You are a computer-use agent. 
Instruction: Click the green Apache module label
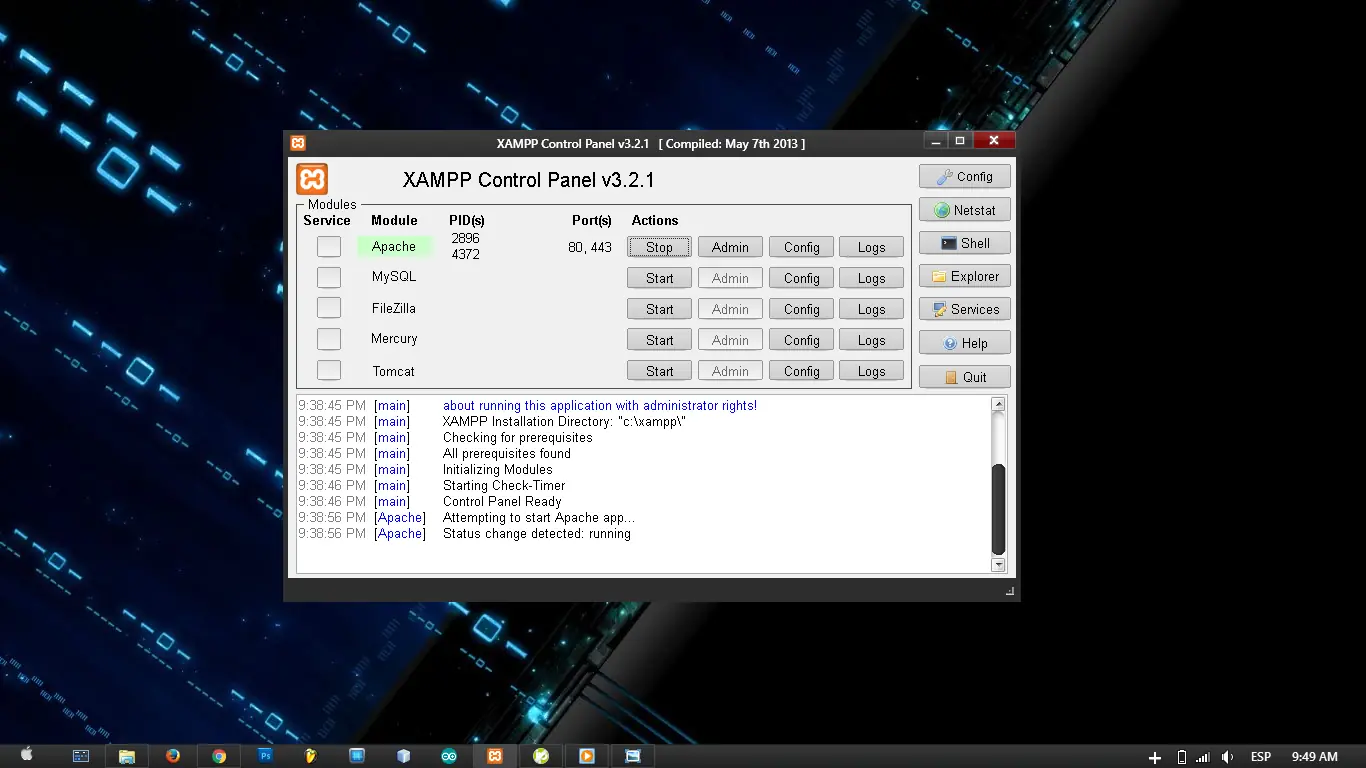point(394,246)
